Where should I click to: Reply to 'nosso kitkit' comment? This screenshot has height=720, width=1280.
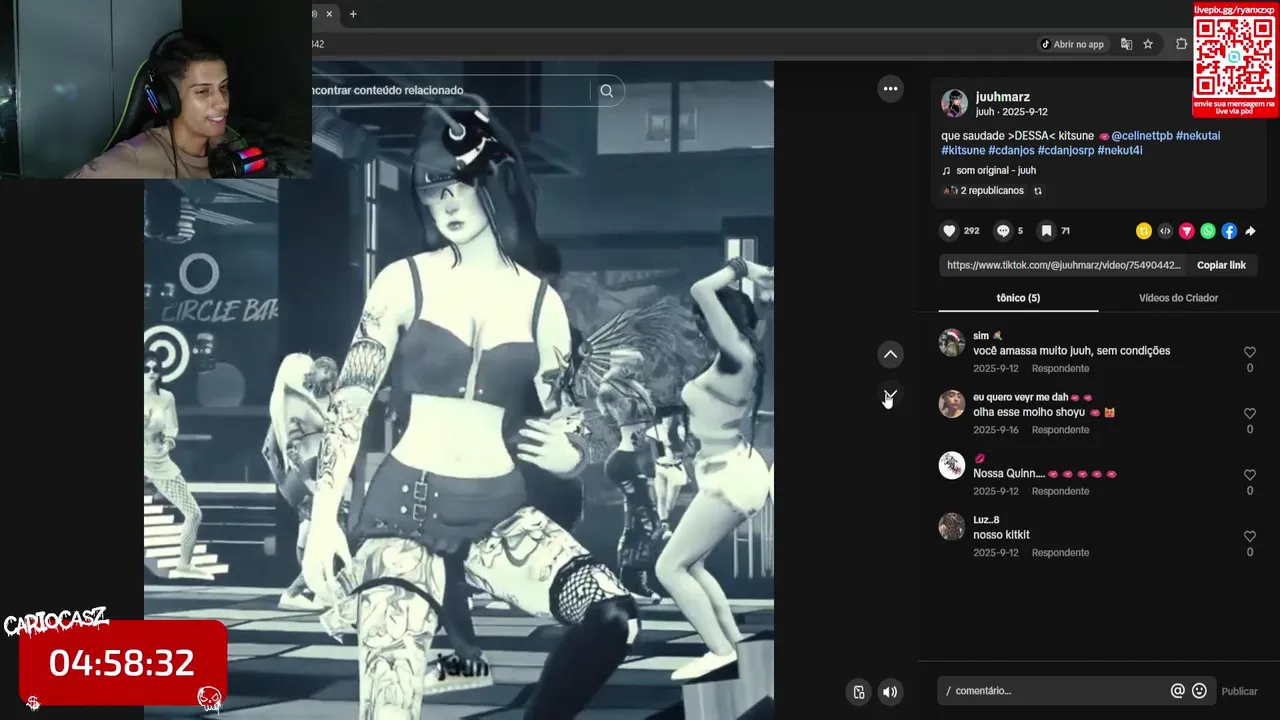(1060, 553)
